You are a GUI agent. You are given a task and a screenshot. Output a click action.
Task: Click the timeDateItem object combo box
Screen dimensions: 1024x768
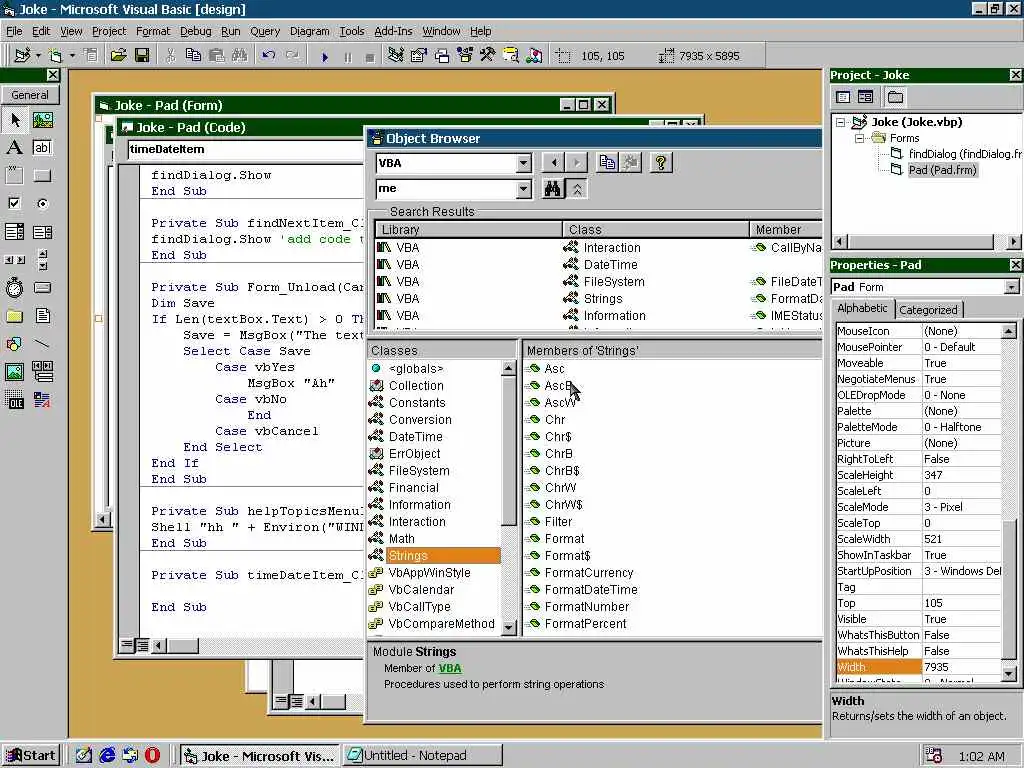tap(245, 150)
